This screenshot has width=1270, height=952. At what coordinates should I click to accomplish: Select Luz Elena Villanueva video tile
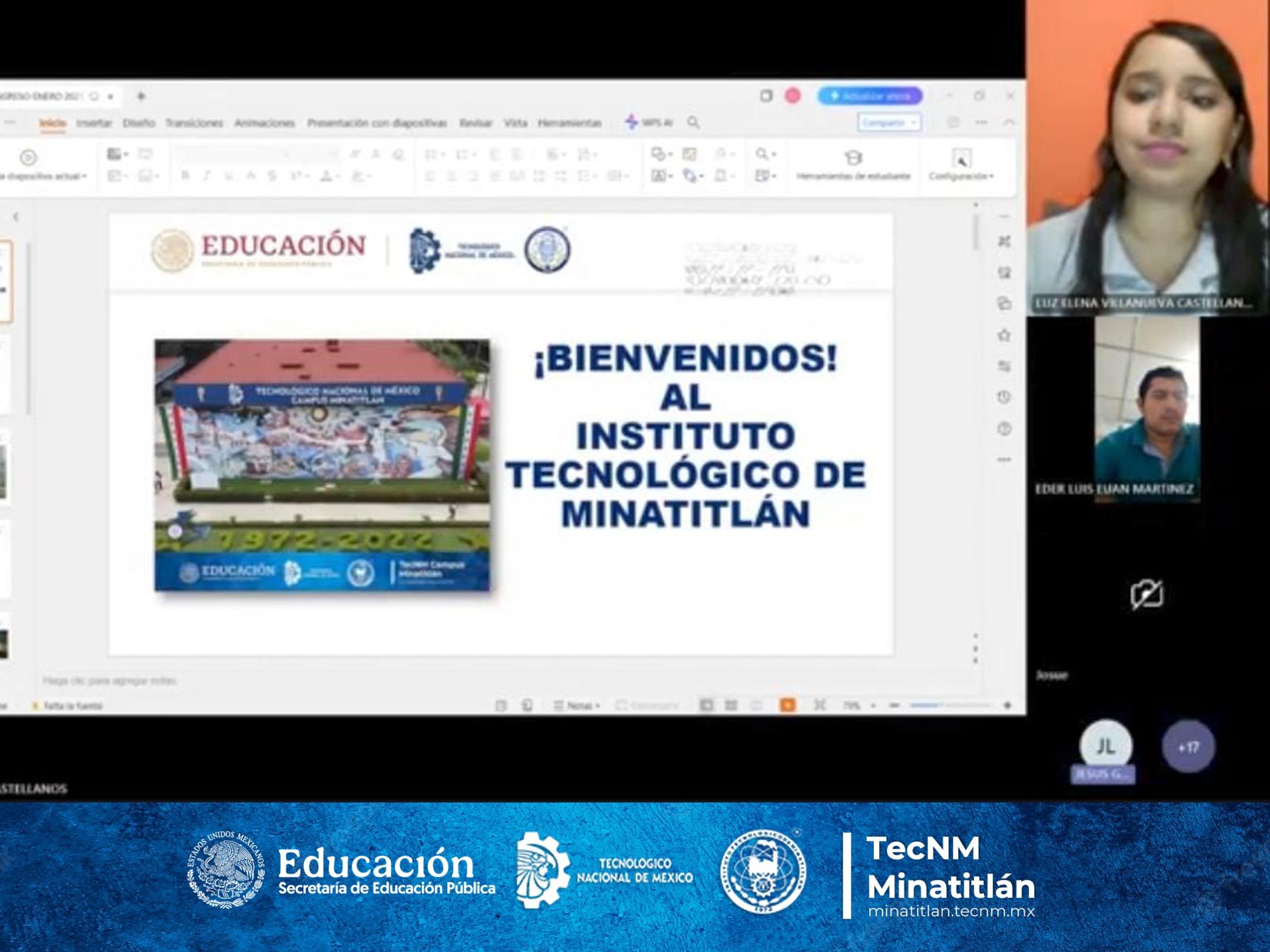[1148, 157]
